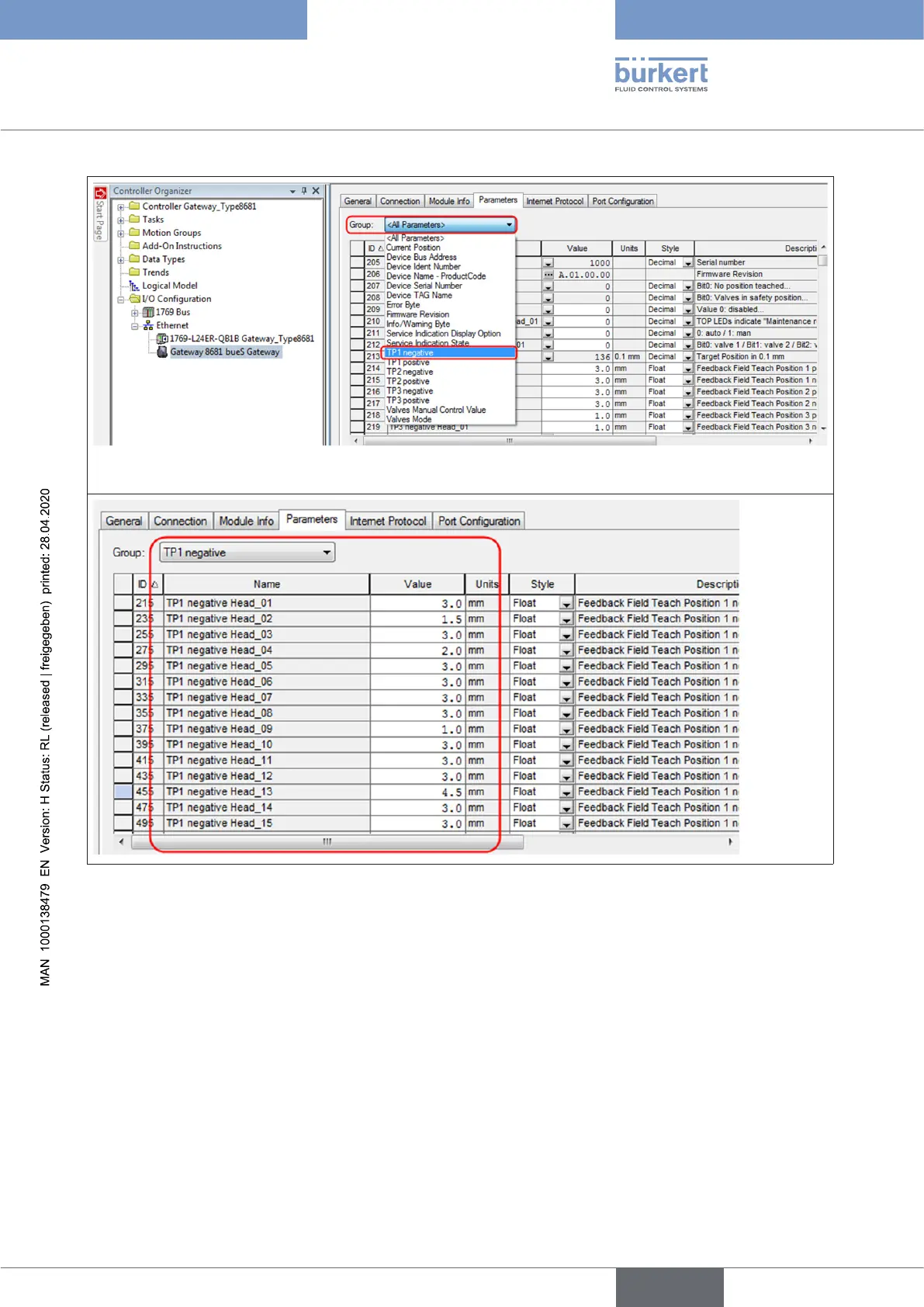Choose Firmware Revision in Group list

pos(418,314)
